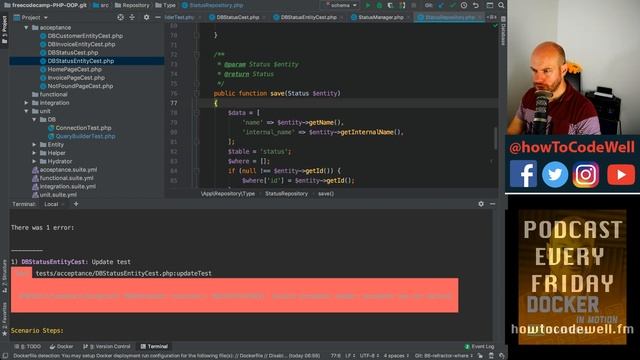The width and height of the screenshot is (640, 360).
Task: Open the Instagram icon in the overlay
Action: pos(586,175)
